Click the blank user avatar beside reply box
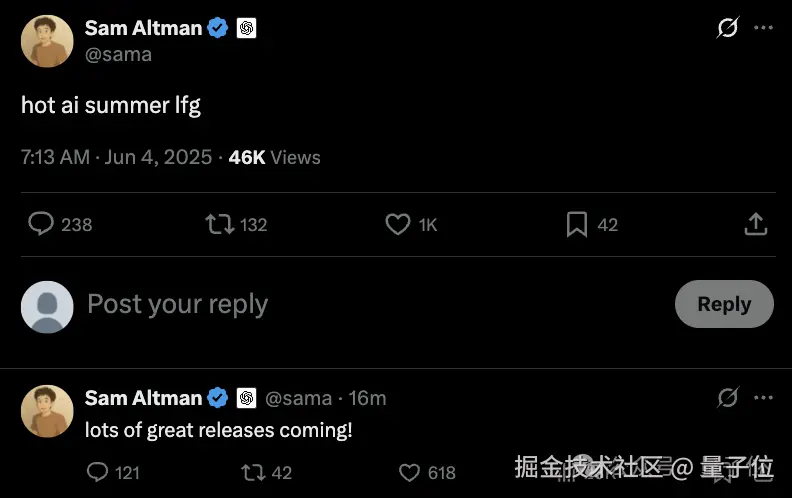792x498 pixels. coord(47,306)
